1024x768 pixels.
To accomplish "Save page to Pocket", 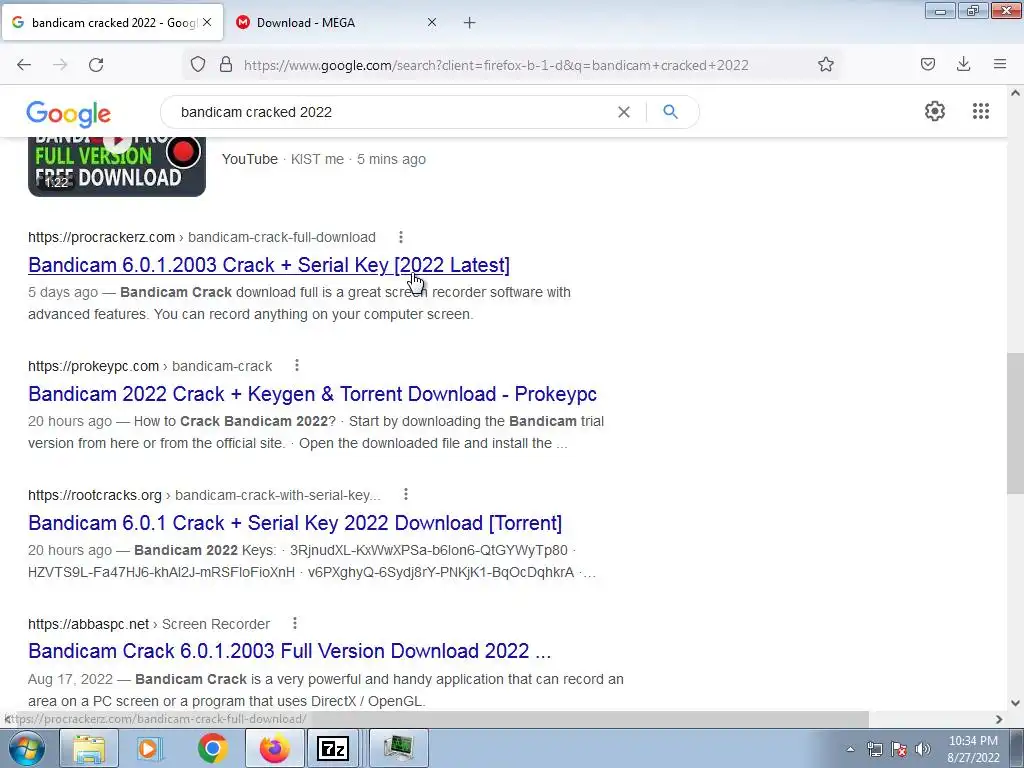I will coord(927,64).
